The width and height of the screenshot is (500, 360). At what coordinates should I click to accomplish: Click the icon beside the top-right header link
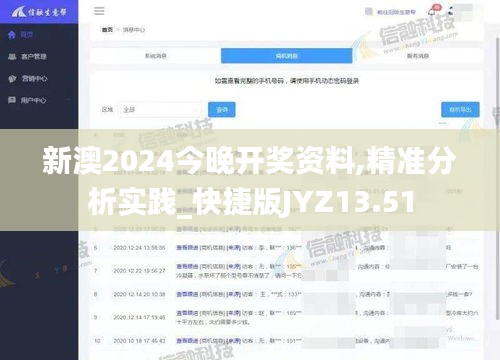369,12
